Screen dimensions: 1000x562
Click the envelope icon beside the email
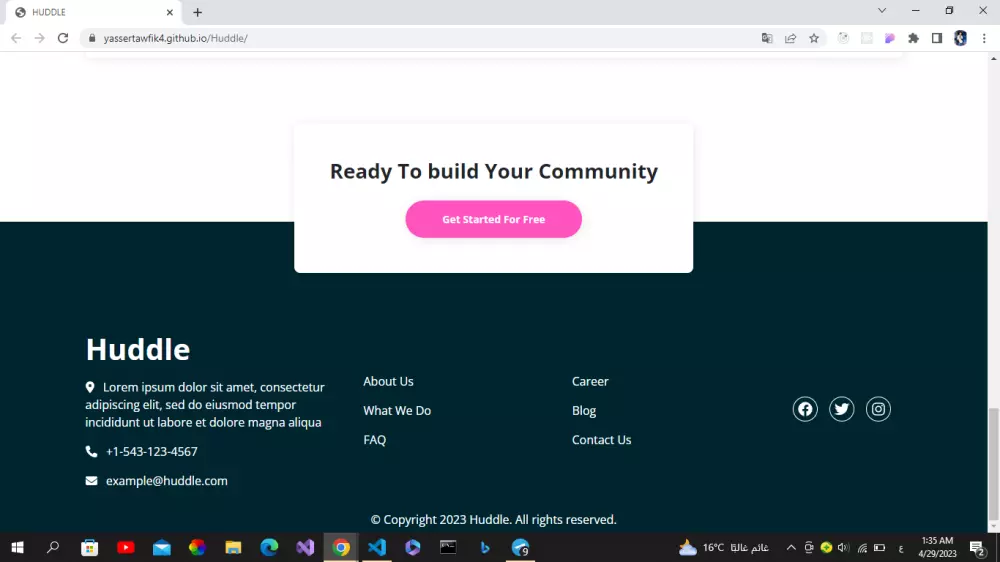91,481
